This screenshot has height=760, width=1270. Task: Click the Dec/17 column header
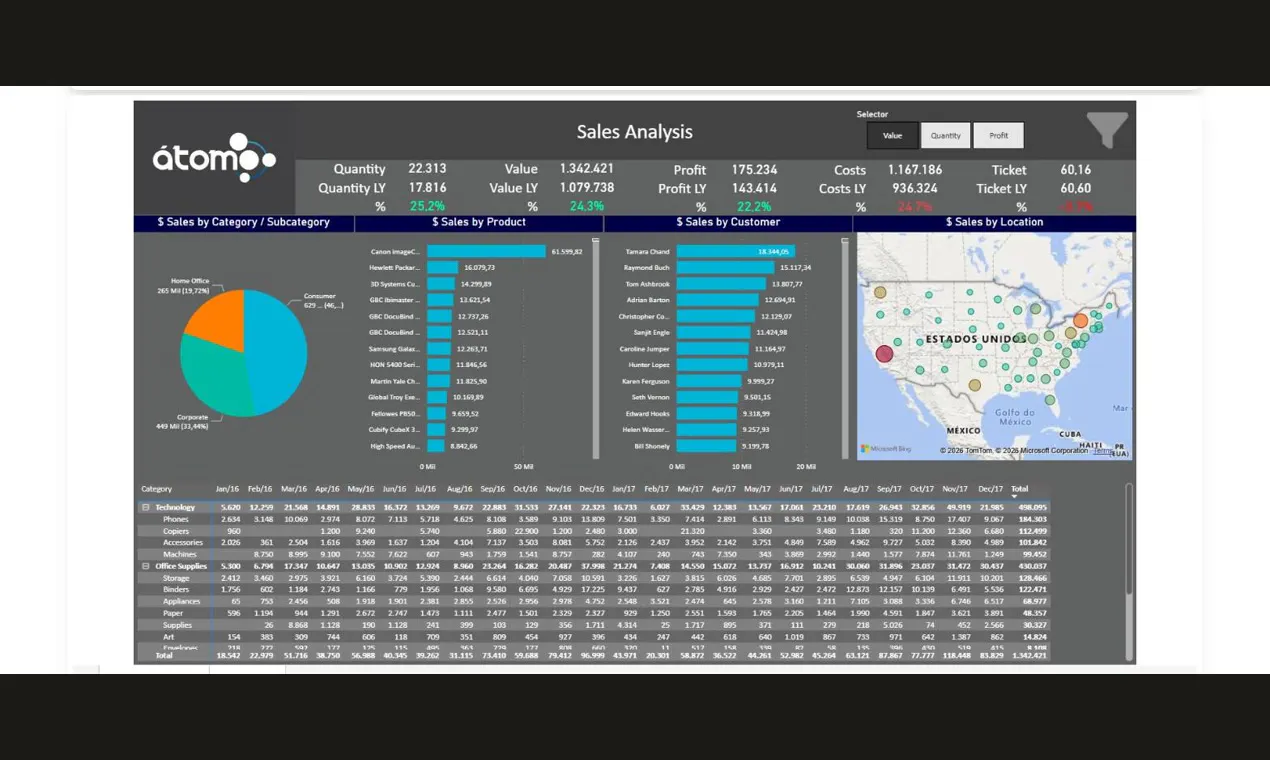(x=991, y=489)
